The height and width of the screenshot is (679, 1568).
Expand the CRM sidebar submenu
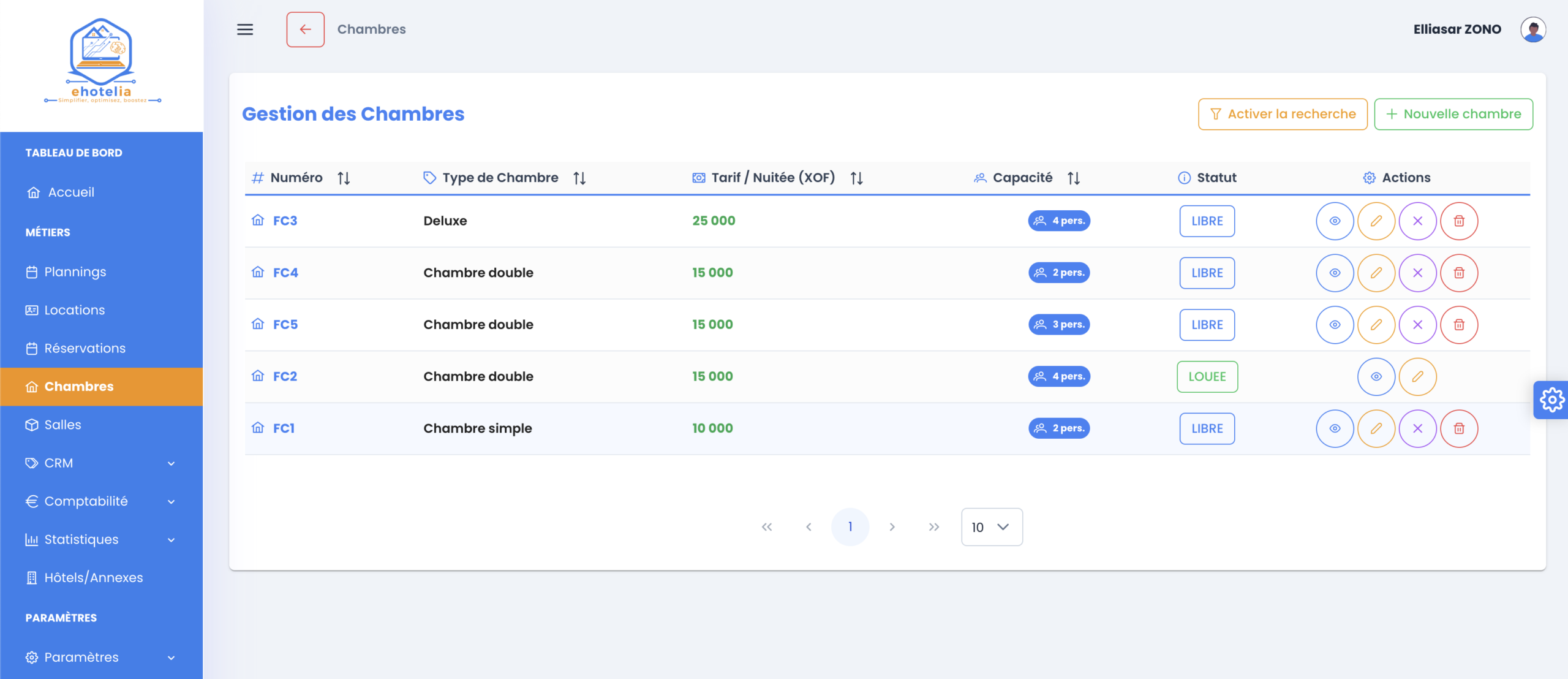(x=101, y=463)
